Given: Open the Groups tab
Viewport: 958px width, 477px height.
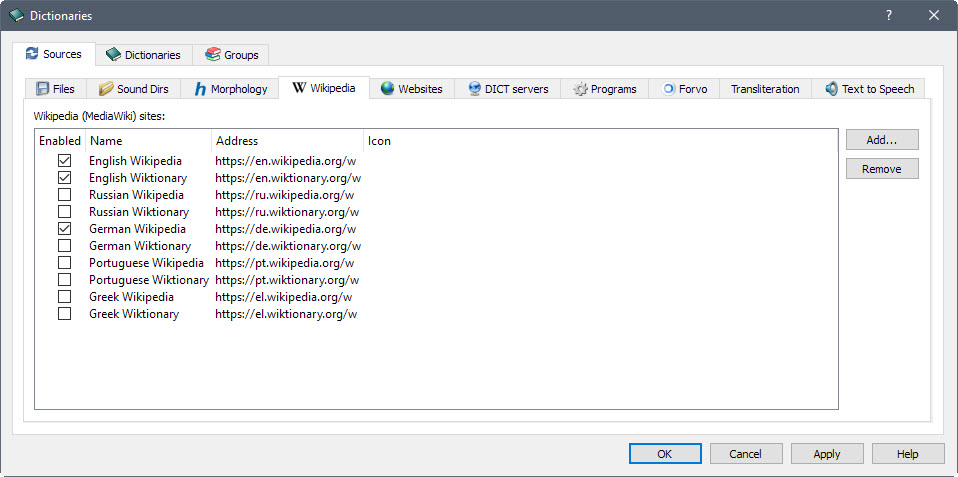Looking at the screenshot, I should [231, 54].
